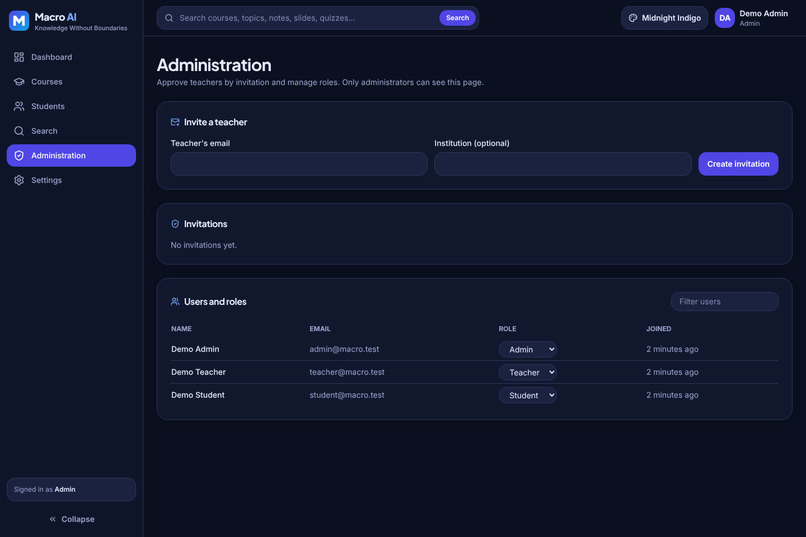
Task: Click joined time for Demo Teacher row
Action: [x=672, y=372]
